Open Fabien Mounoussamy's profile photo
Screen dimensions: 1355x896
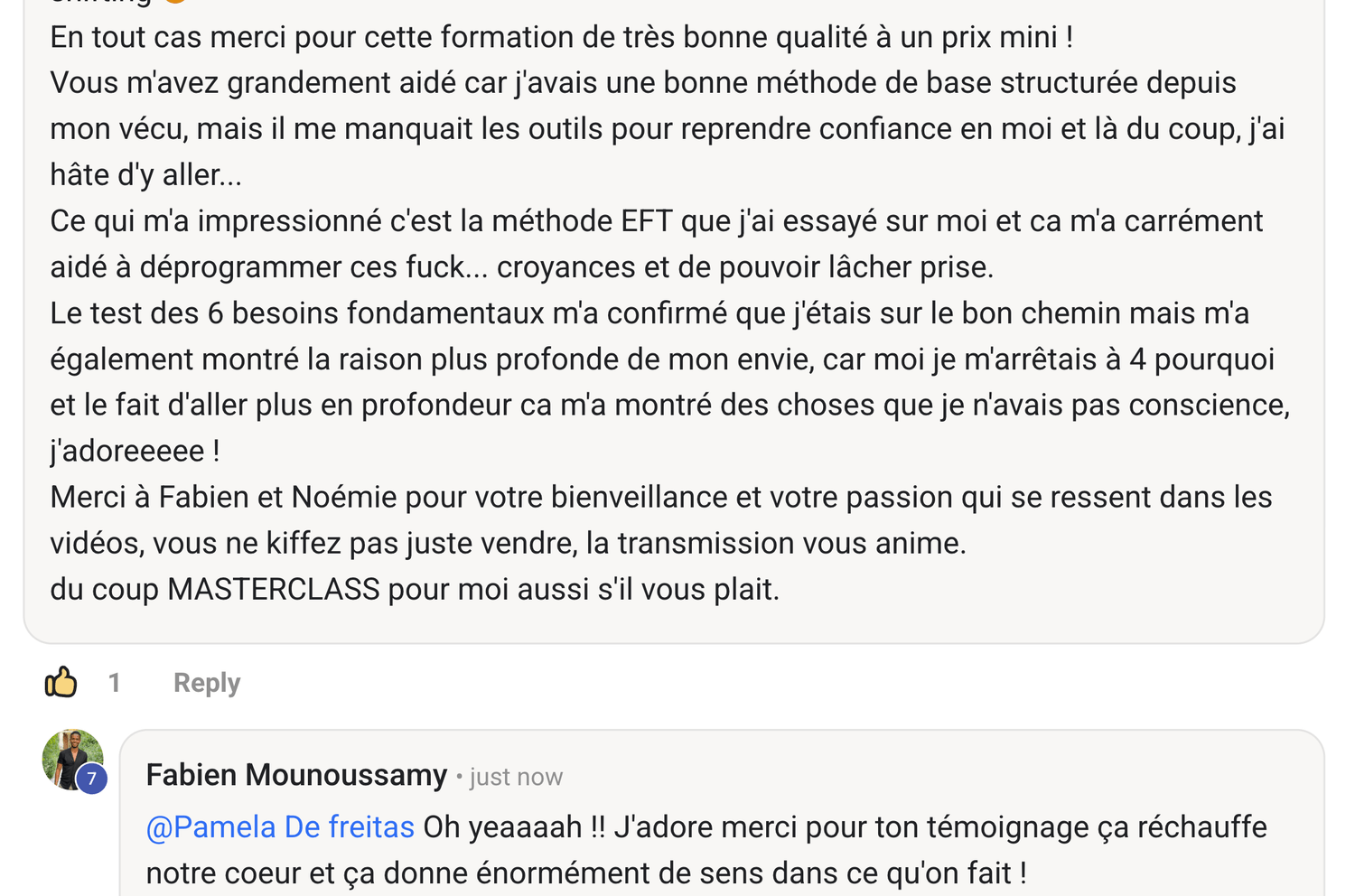[69, 757]
